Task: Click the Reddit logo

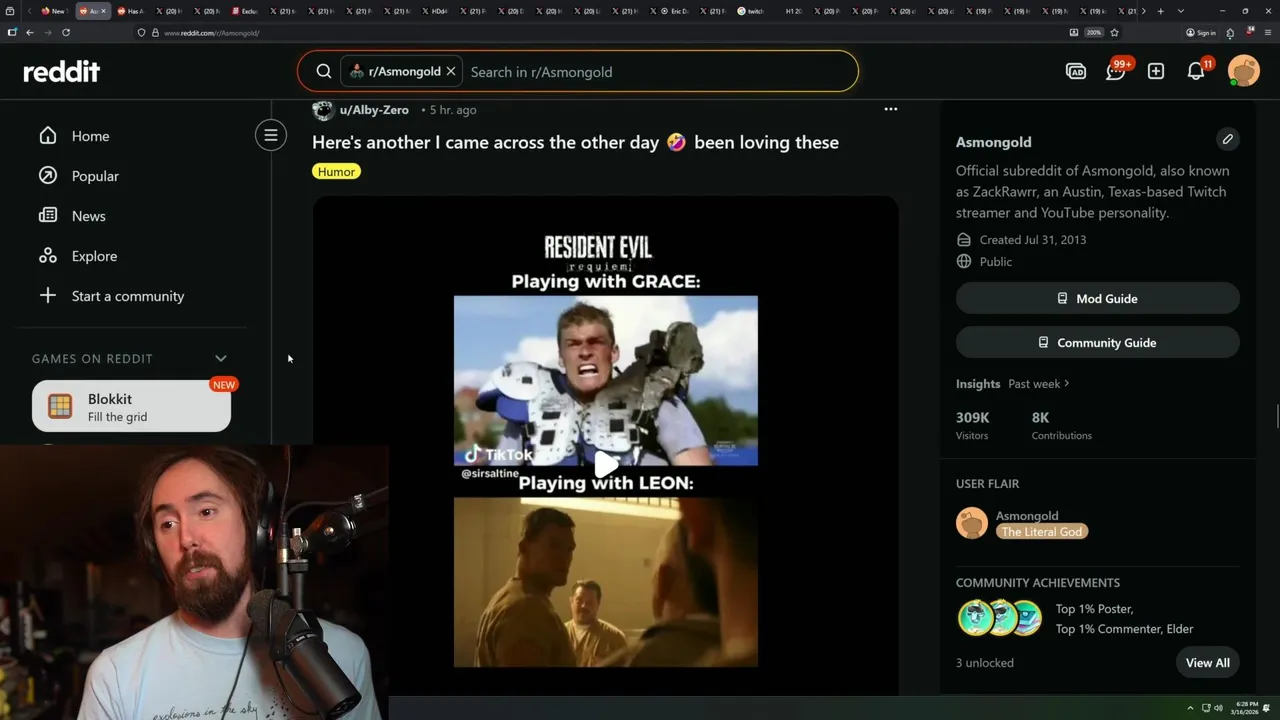Action: pos(62,71)
